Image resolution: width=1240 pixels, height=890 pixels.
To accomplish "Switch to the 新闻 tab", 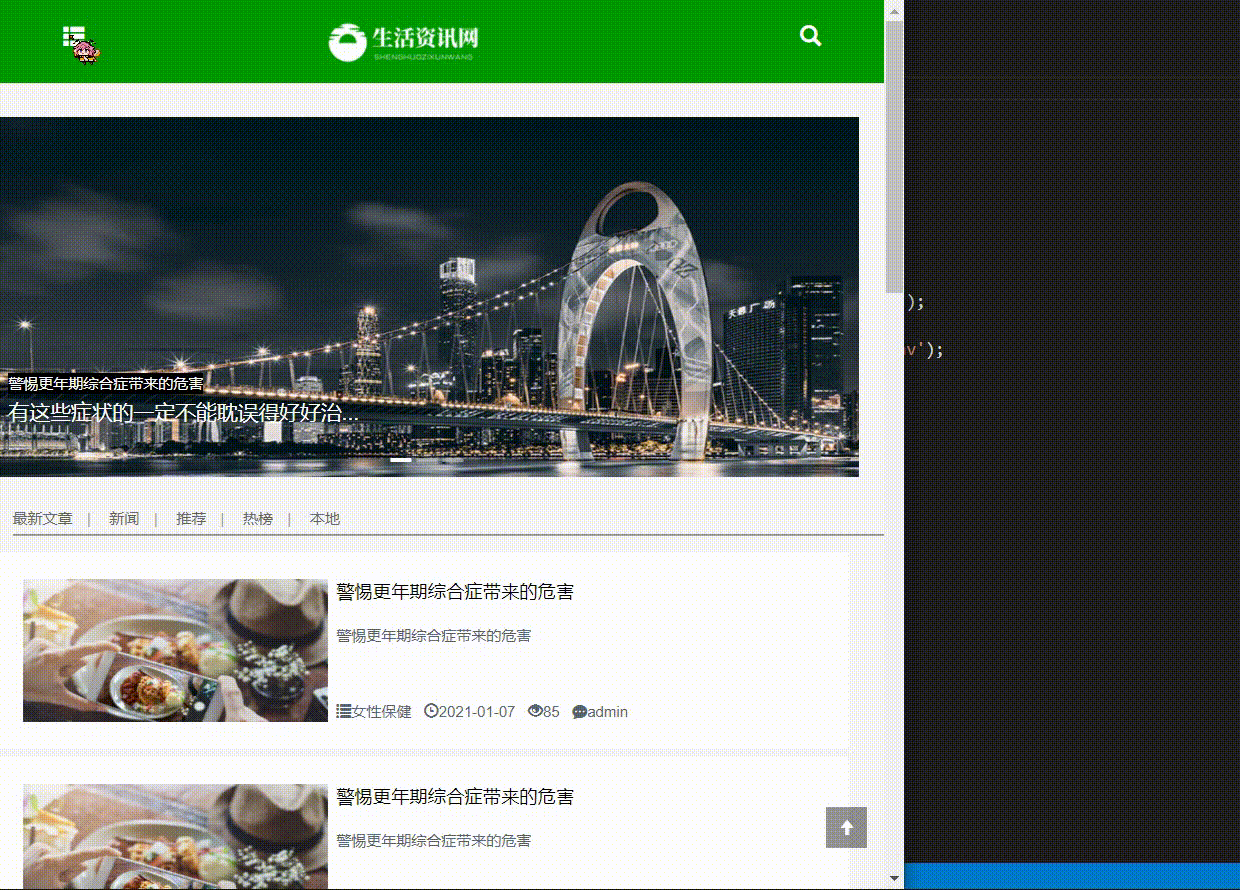I will pyautogui.click(x=124, y=518).
